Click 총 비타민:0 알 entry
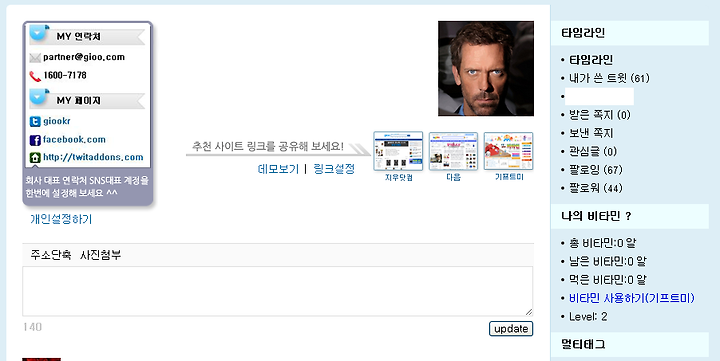 coord(602,243)
